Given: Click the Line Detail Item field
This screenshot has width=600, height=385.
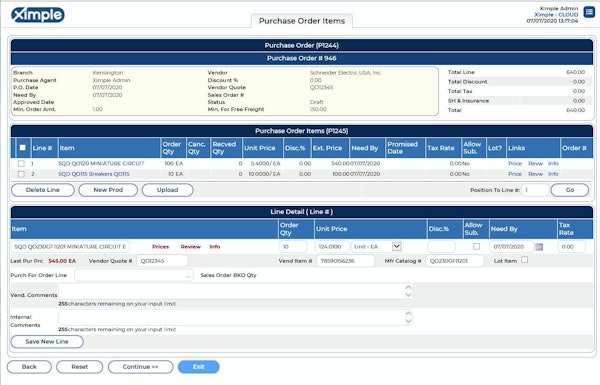Looking at the screenshot, I should coord(70,247).
